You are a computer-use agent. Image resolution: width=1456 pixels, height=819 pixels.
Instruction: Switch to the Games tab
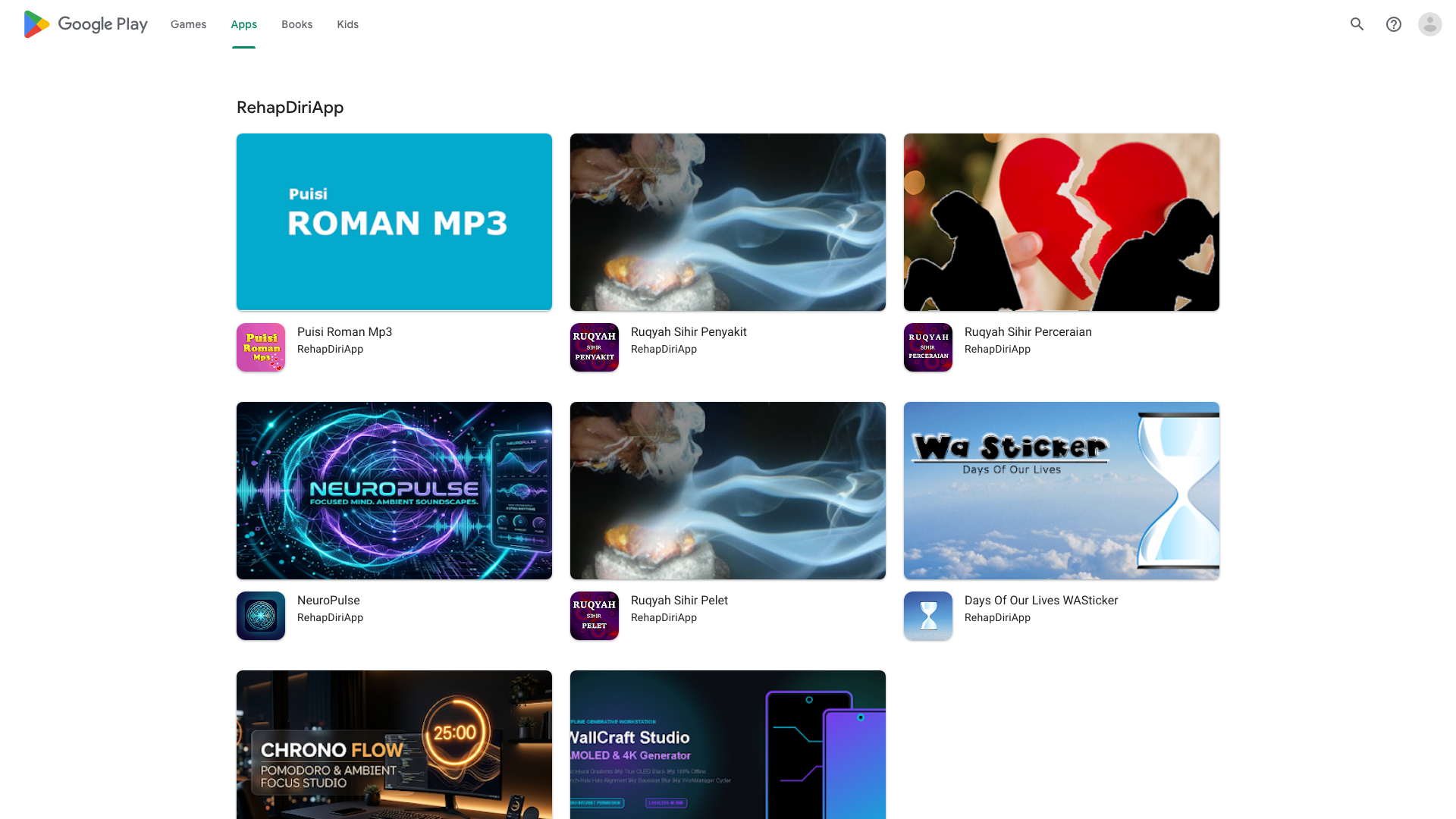tap(188, 24)
